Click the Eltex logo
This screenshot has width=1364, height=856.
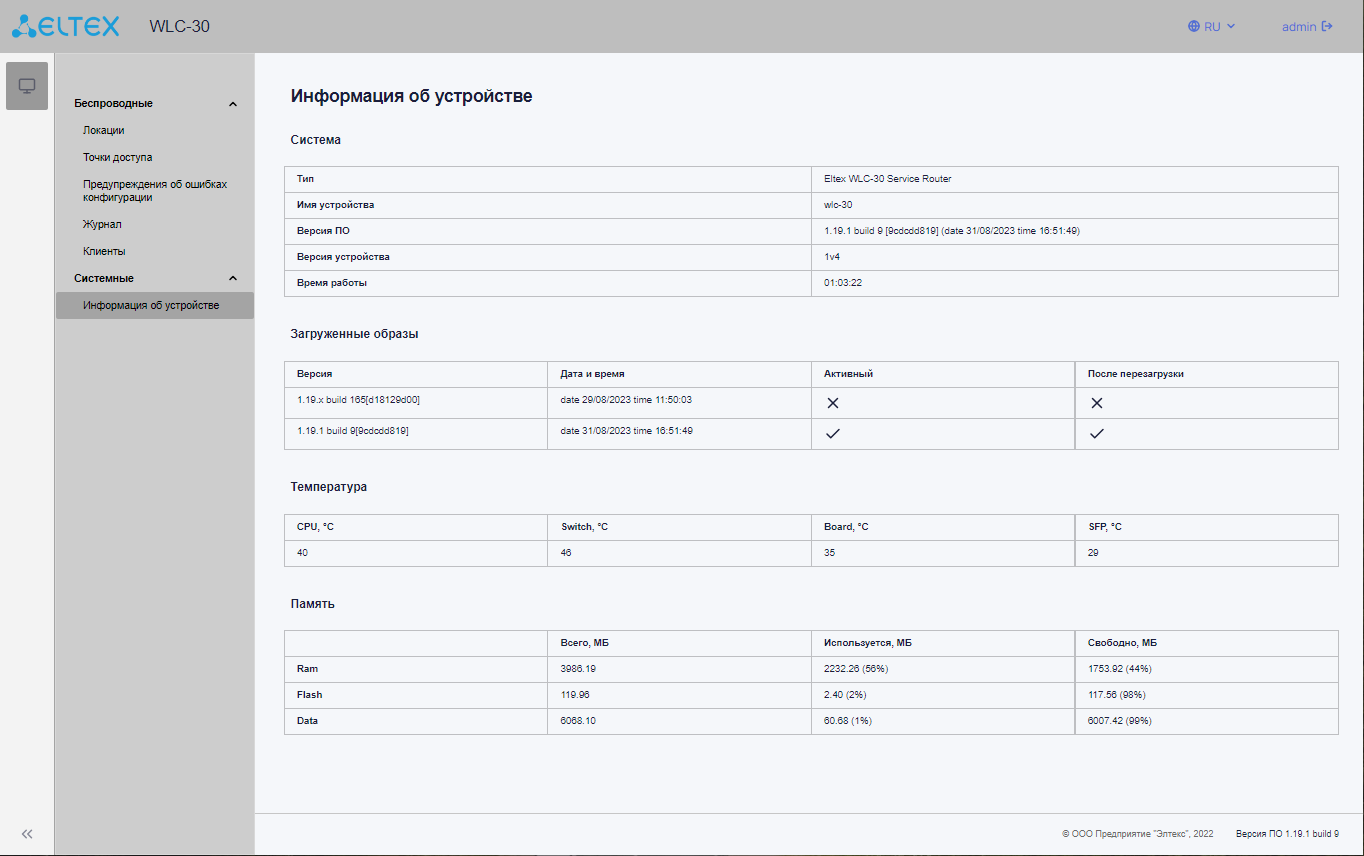click(66, 26)
